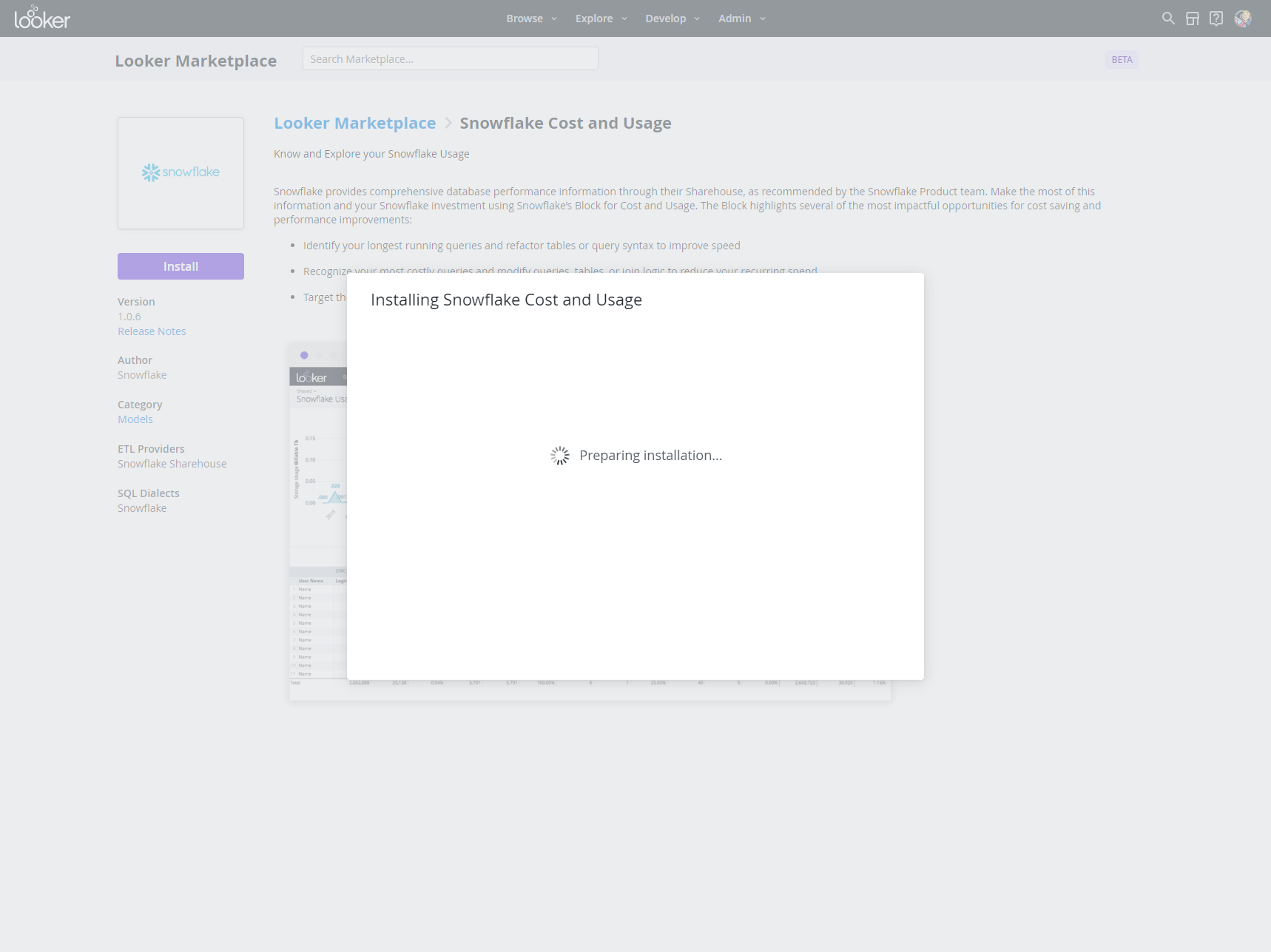This screenshot has height=952, width=1271.
Task: Go to Looker Marketplace breadcrumb link
Action: (x=354, y=123)
